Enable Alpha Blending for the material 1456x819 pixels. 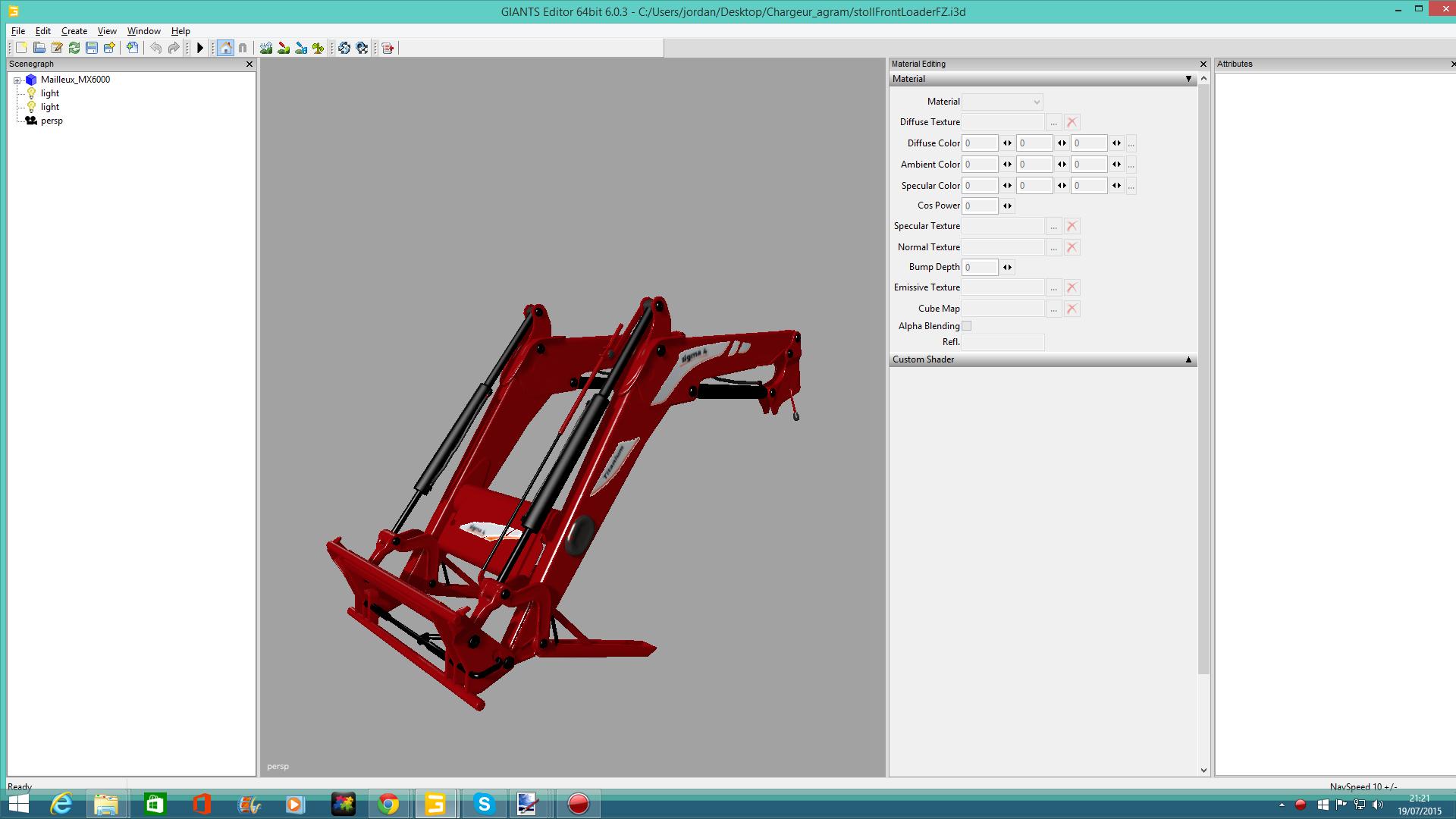click(968, 325)
